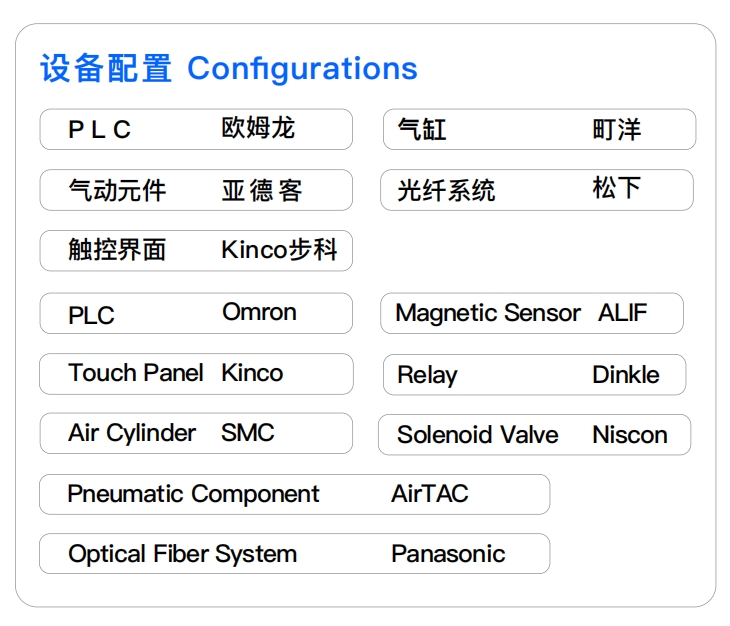This screenshot has height=626, width=730.
Task: Select the Panasonic brand name
Action: 448,554
